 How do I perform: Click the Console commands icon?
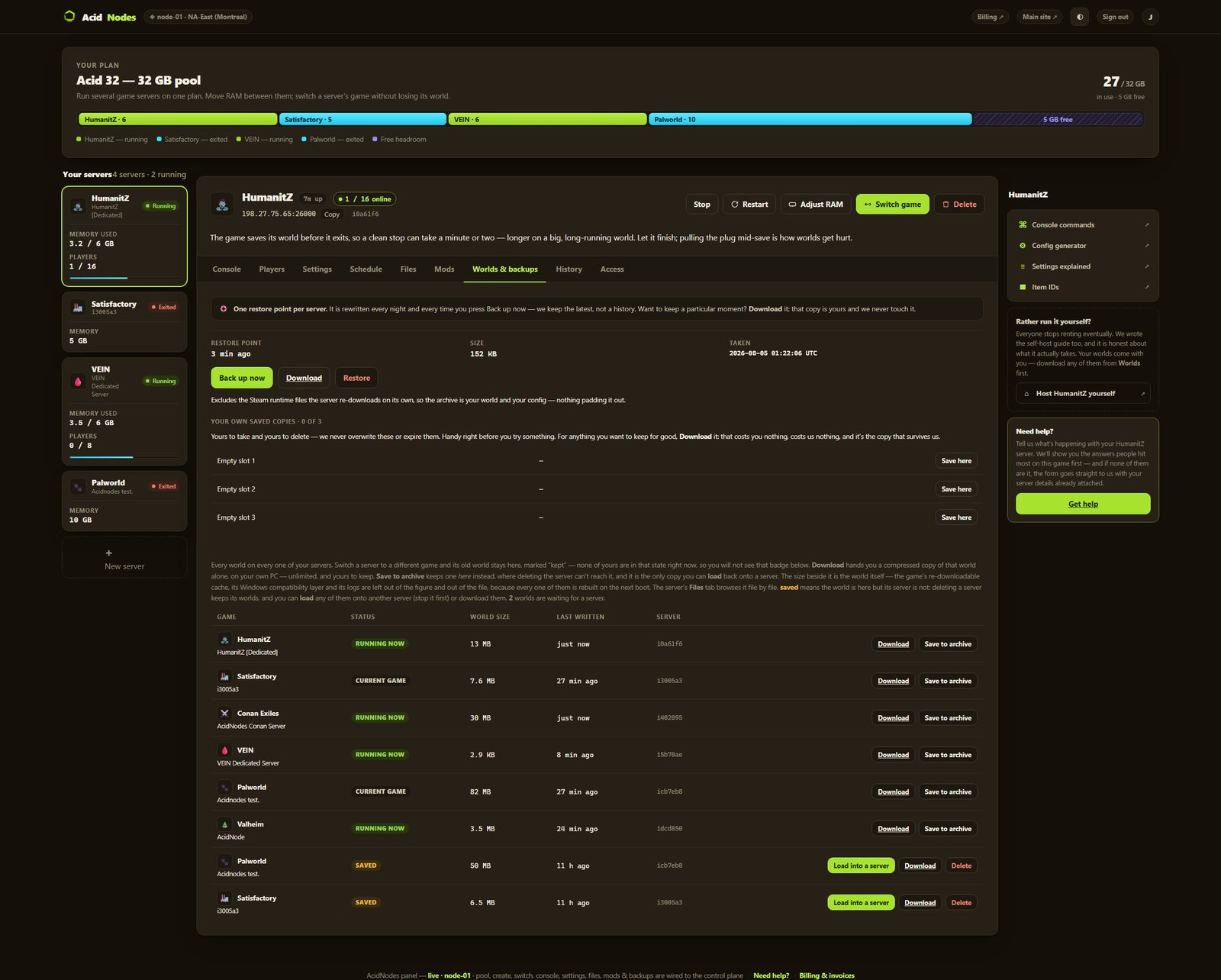pos(1023,224)
